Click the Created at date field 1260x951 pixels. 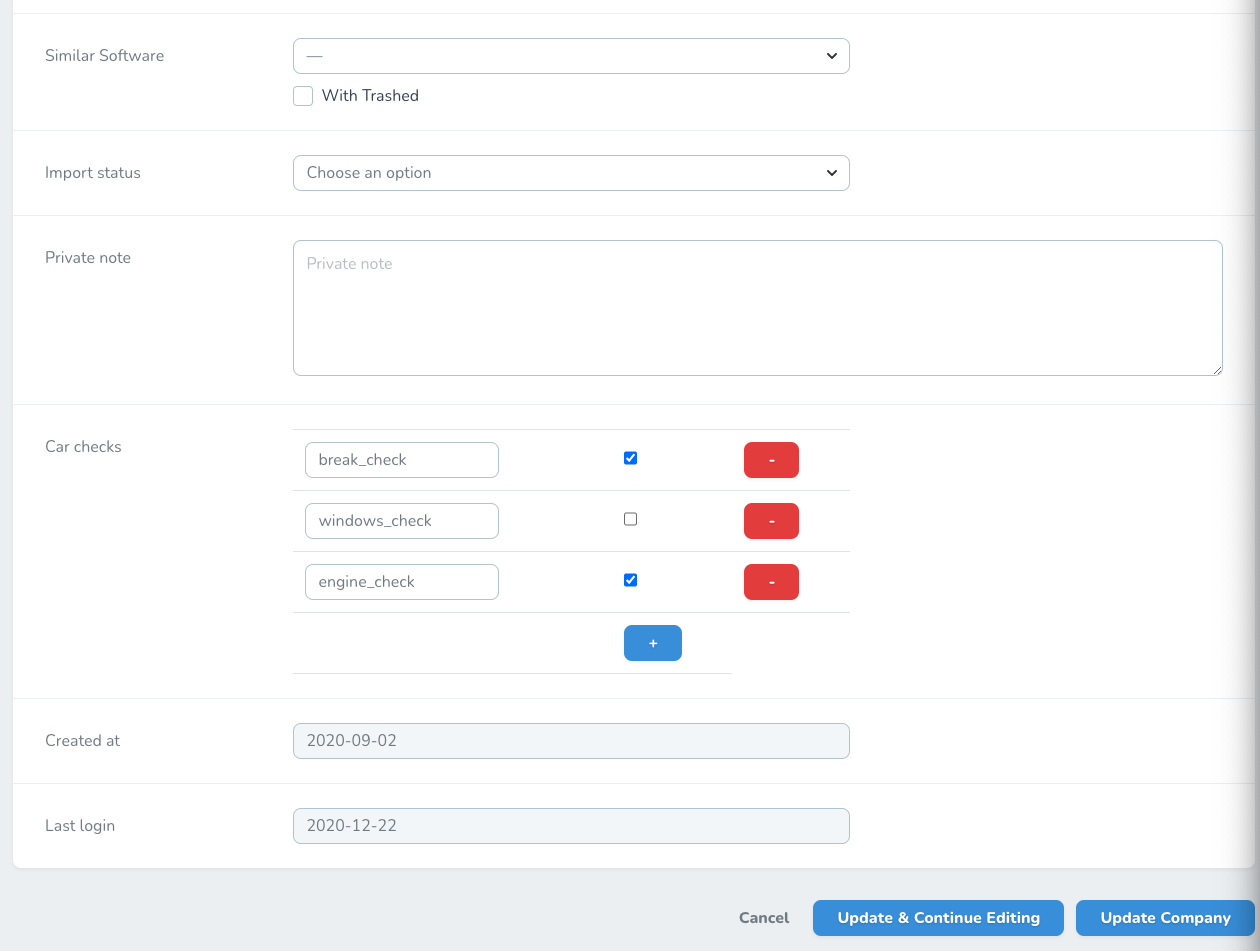tap(570, 741)
